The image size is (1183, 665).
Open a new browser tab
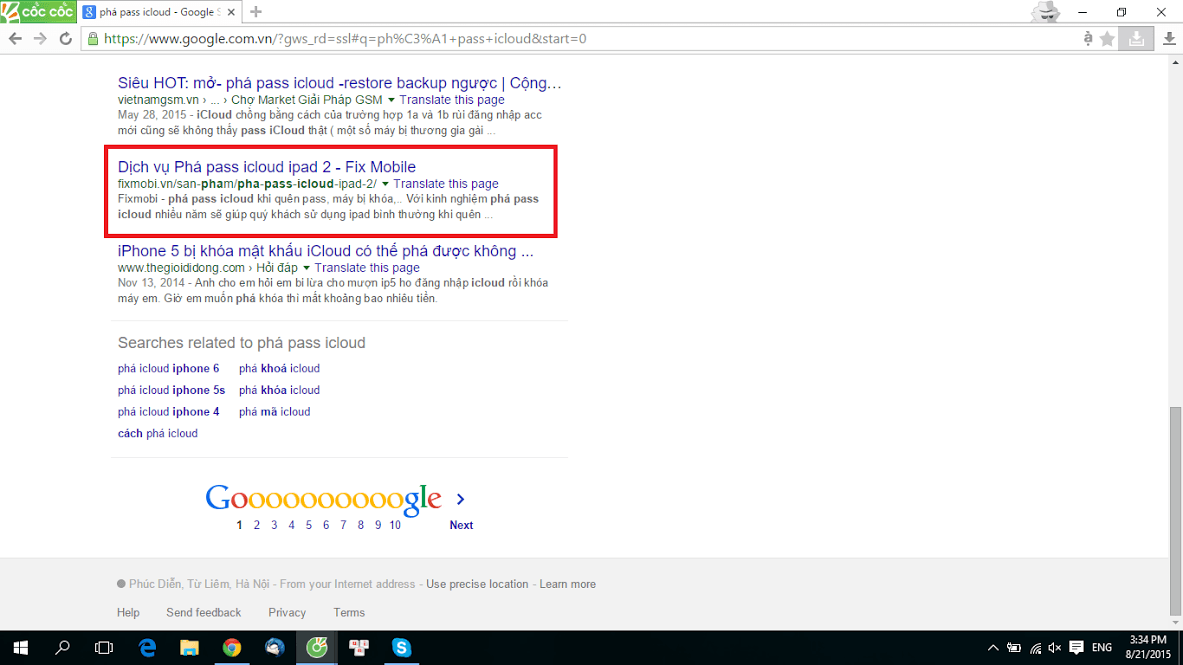tap(256, 12)
